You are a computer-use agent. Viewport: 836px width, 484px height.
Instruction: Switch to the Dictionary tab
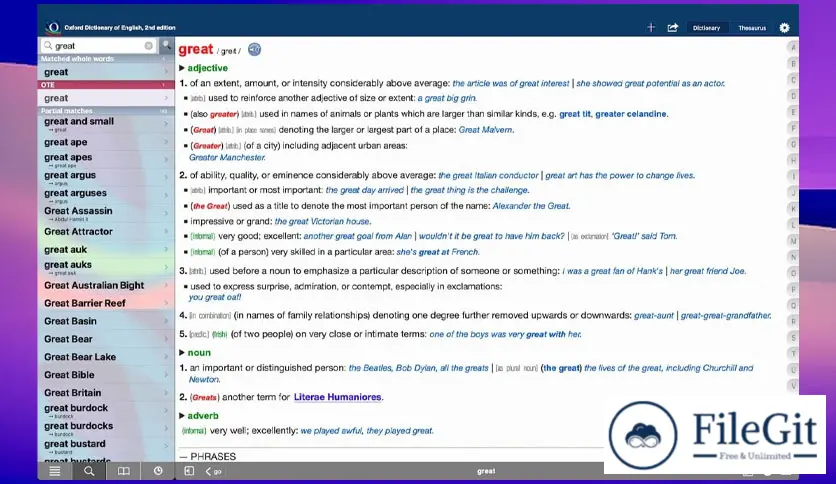[706, 28]
